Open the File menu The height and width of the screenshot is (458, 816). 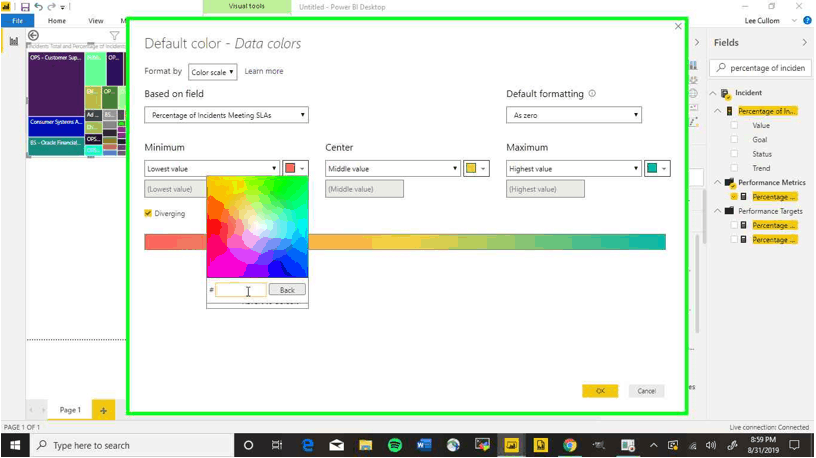click(17, 20)
